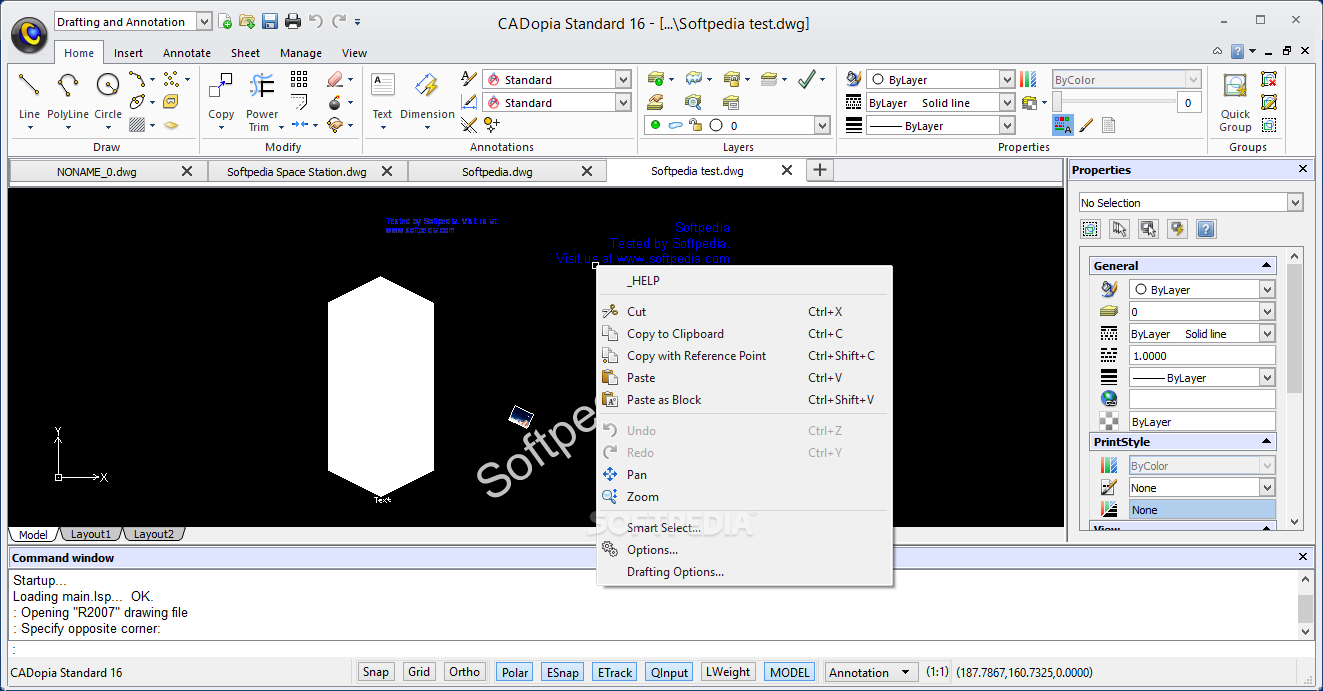Choose Smart Select... in context menu
1323x691 pixels.
pyautogui.click(x=744, y=528)
